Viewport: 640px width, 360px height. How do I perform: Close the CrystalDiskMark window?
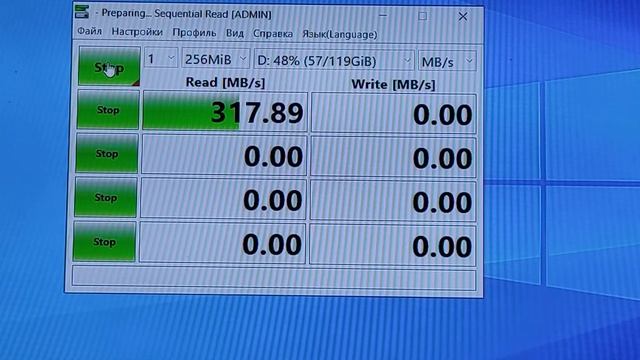click(x=463, y=17)
